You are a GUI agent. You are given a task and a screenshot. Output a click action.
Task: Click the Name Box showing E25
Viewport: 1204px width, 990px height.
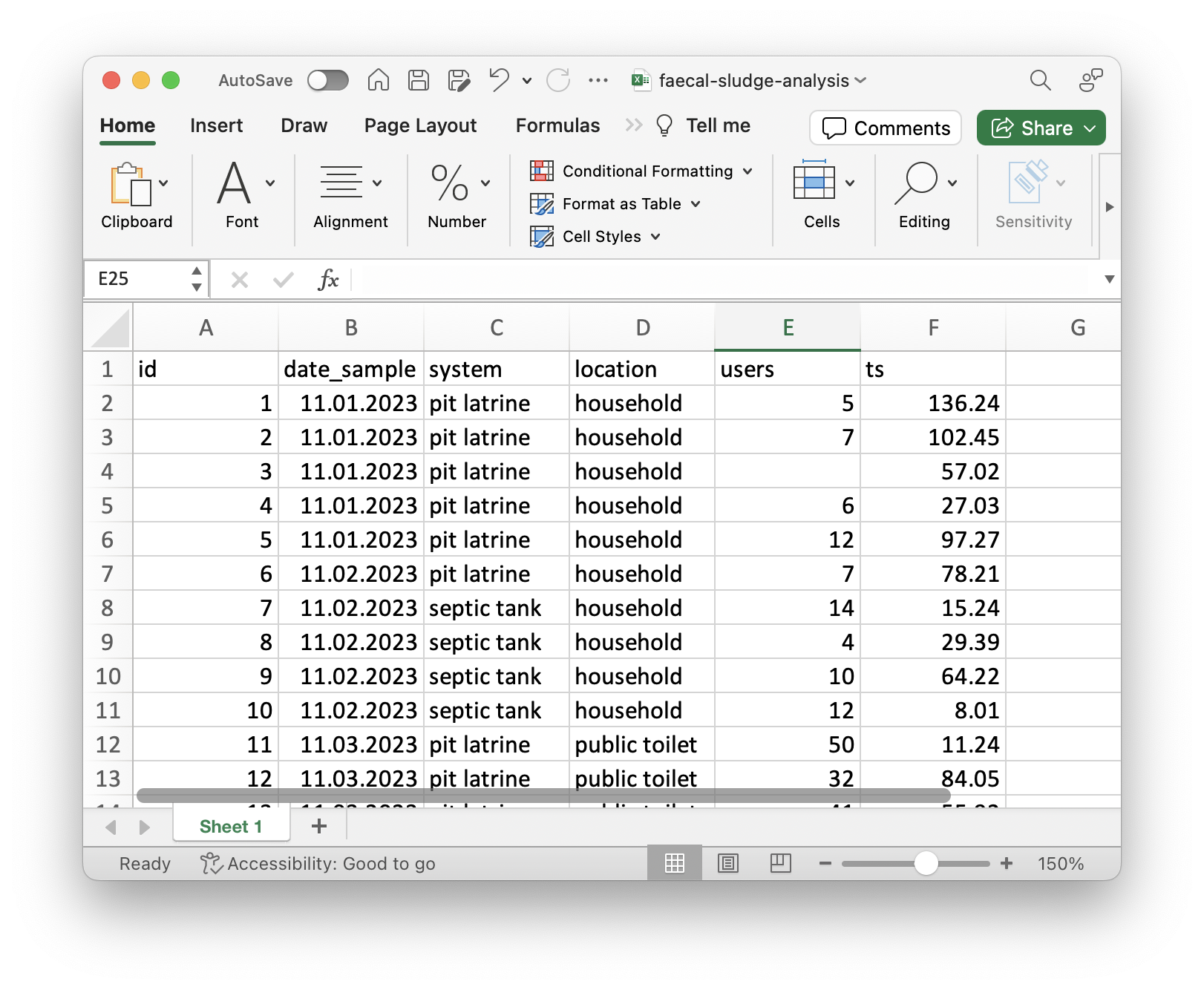click(137, 279)
